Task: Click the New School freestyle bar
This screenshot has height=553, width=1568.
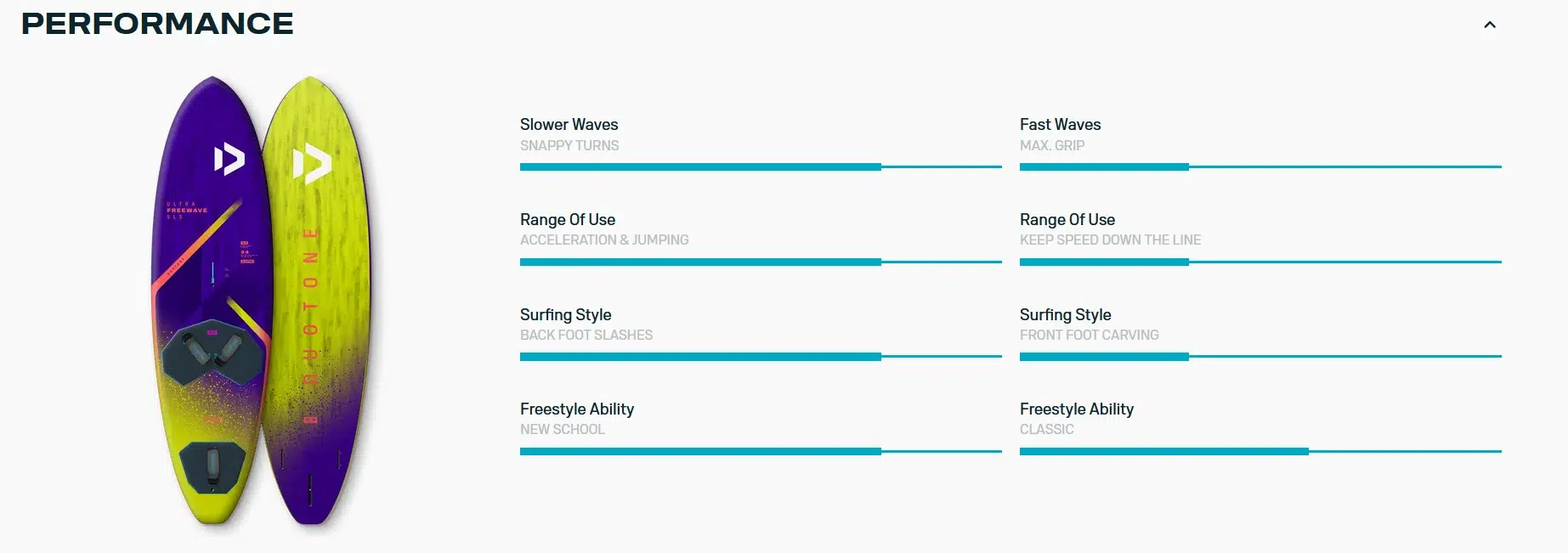Action: click(x=761, y=451)
